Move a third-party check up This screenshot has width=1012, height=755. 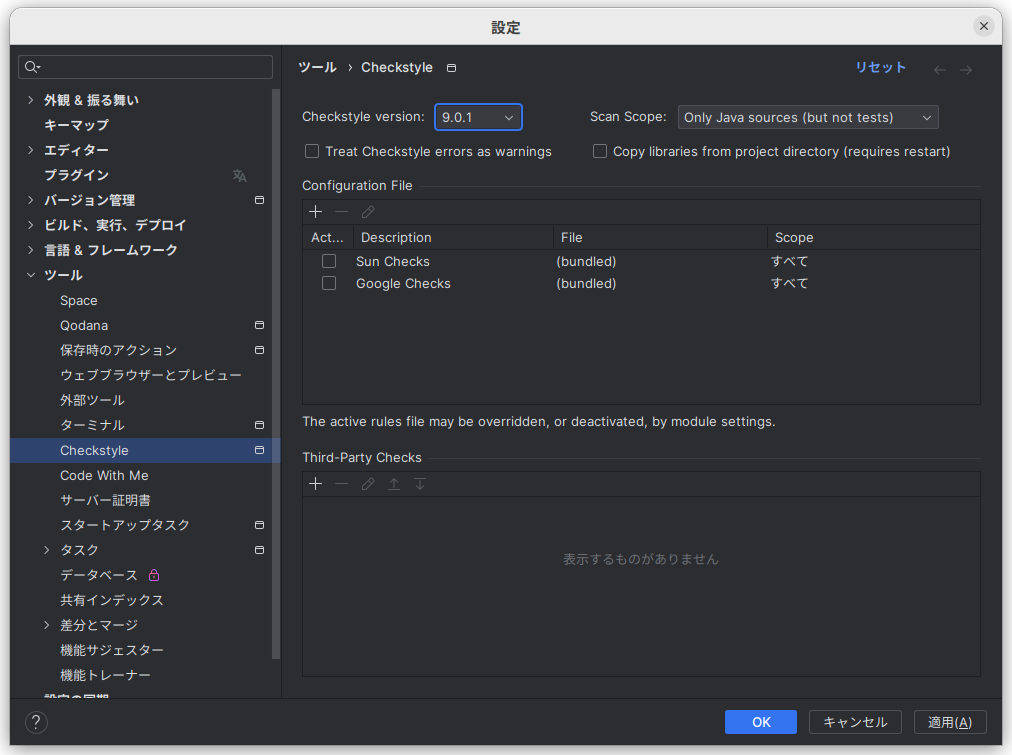tap(393, 484)
